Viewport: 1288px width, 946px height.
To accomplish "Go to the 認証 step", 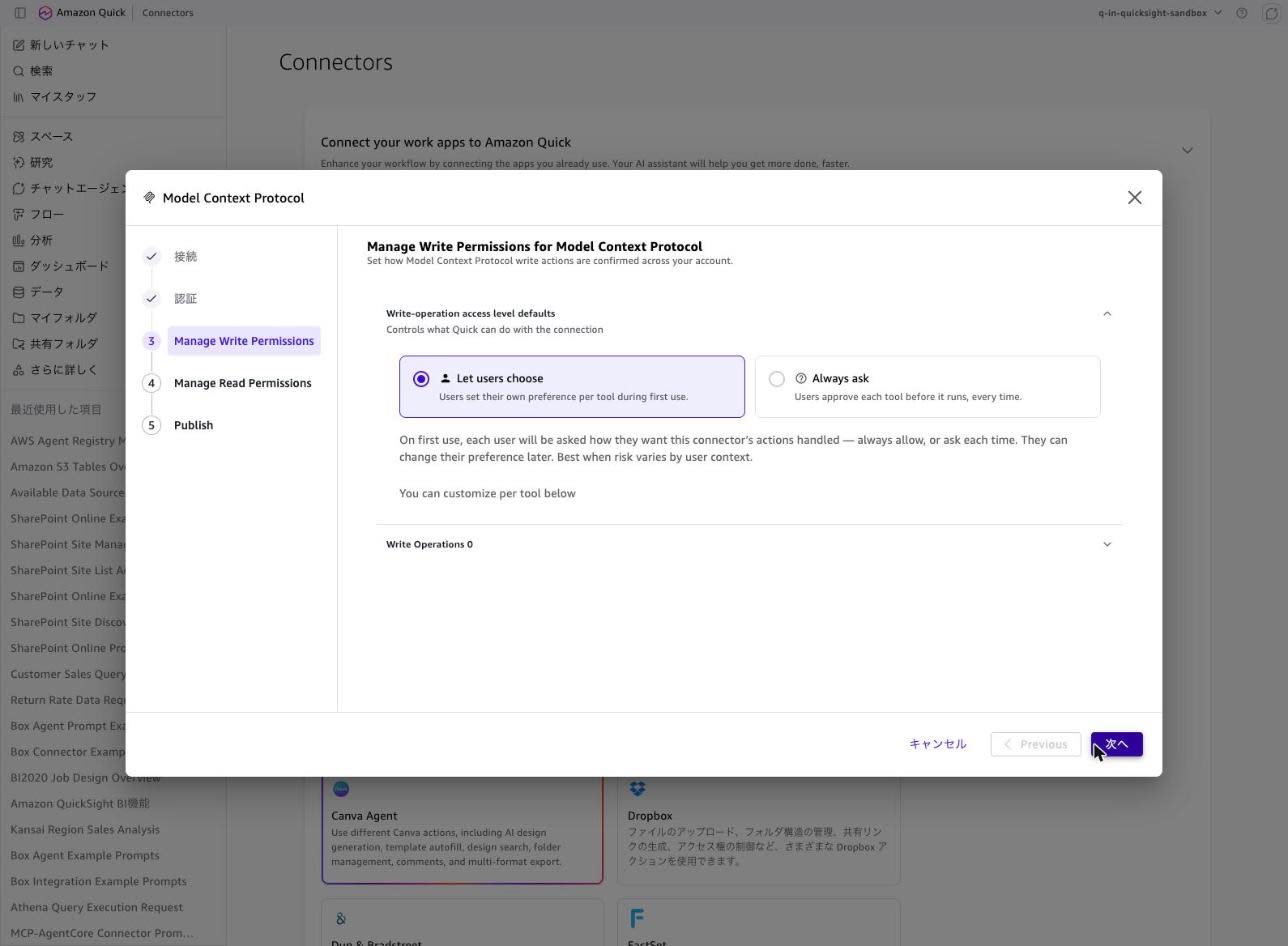I will [185, 299].
